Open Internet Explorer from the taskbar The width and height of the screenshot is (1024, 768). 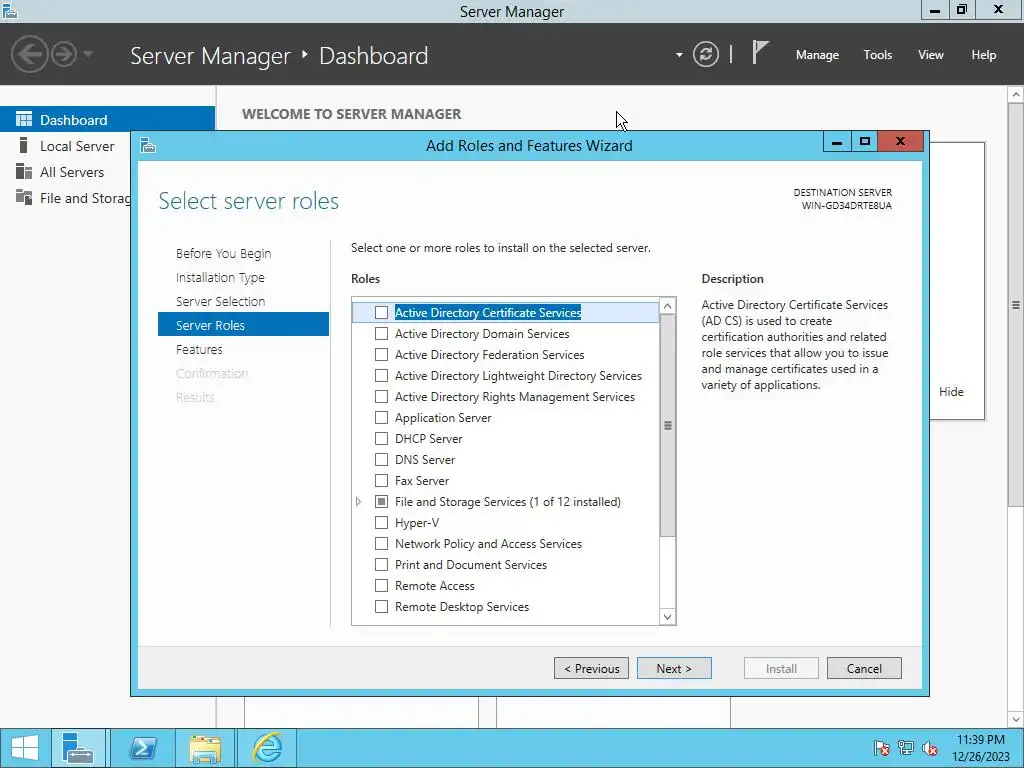coord(268,748)
